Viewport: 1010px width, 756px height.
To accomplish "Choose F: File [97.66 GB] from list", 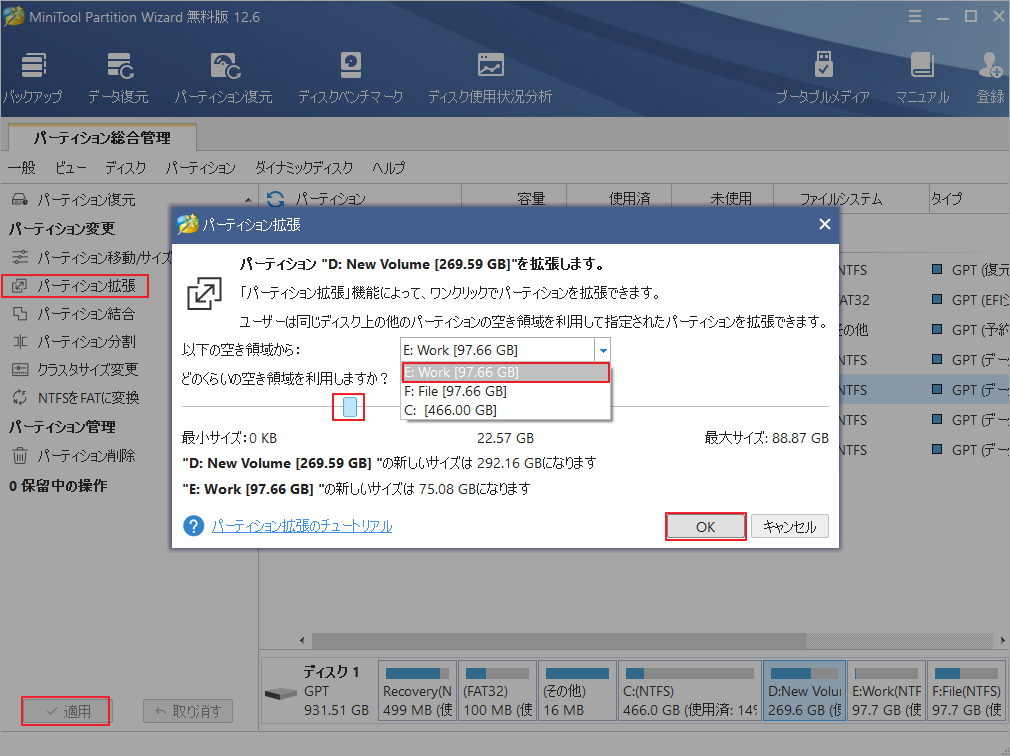I will pos(506,392).
